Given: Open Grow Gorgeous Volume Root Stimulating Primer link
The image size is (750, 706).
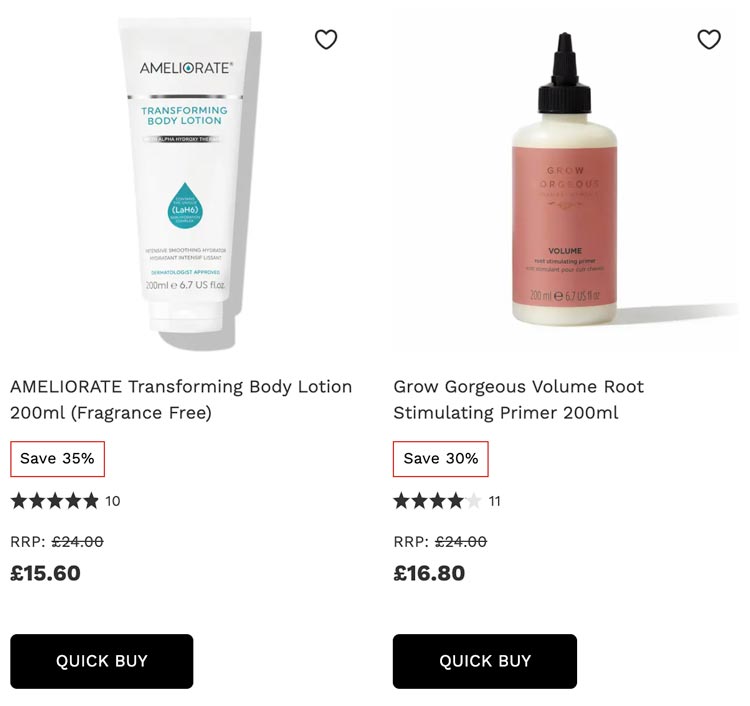Looking at the screenshot, I should 518,399.
